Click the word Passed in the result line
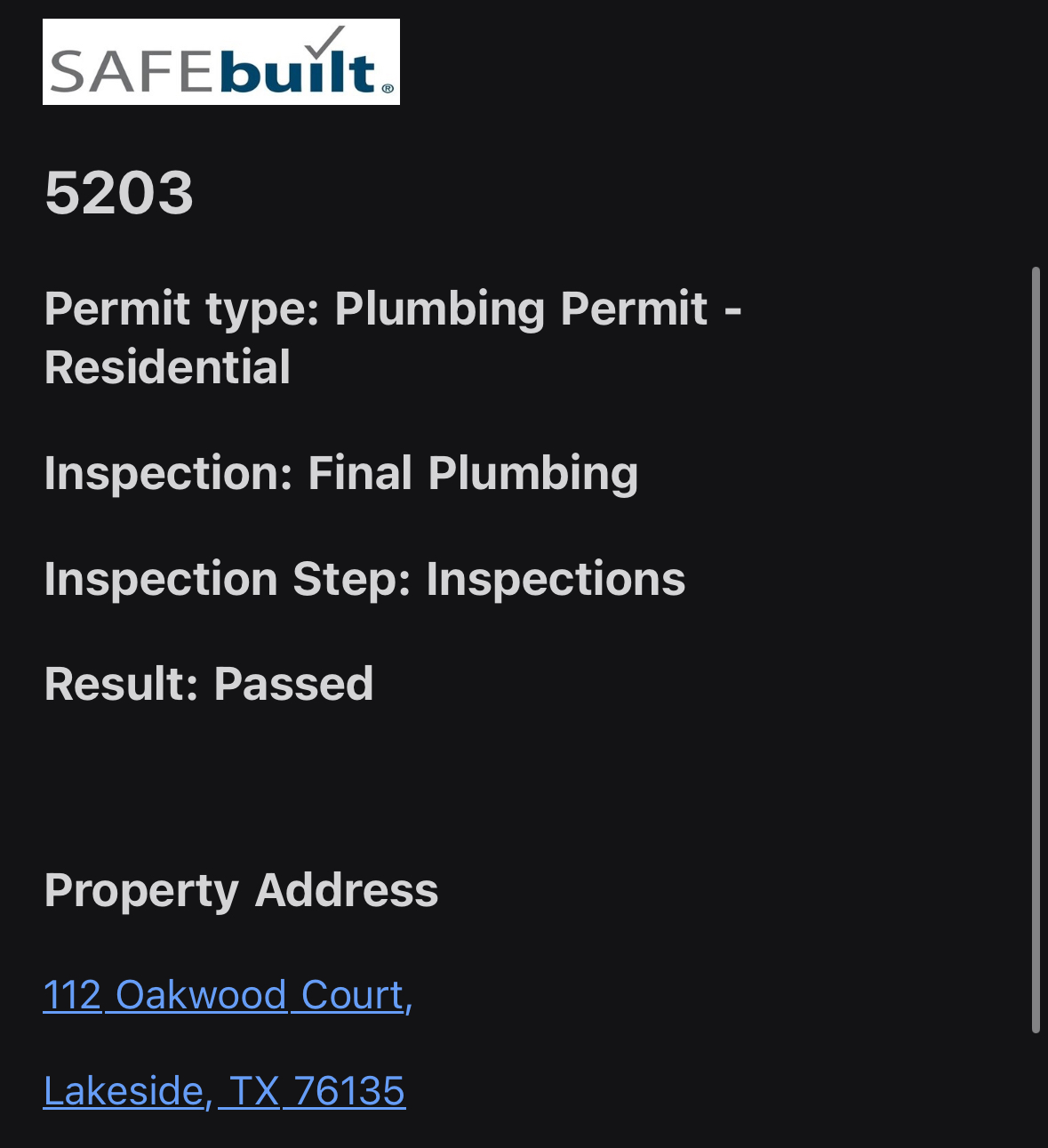Image resolution: width=1048 pixels, height=1148 pixels. [293, 684]
